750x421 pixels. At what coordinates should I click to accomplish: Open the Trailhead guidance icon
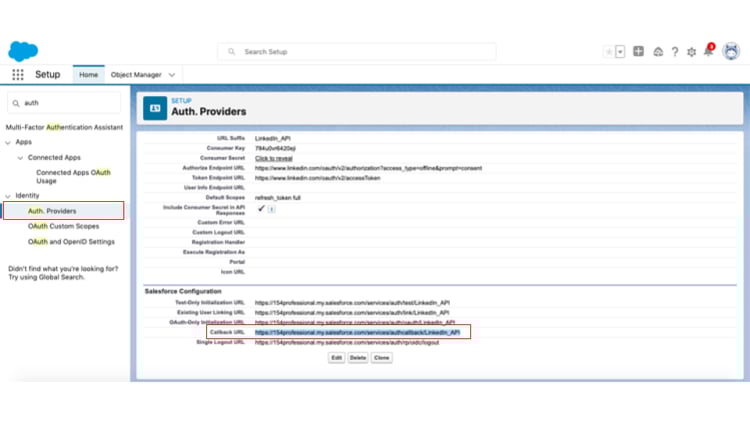pos(658,52)
